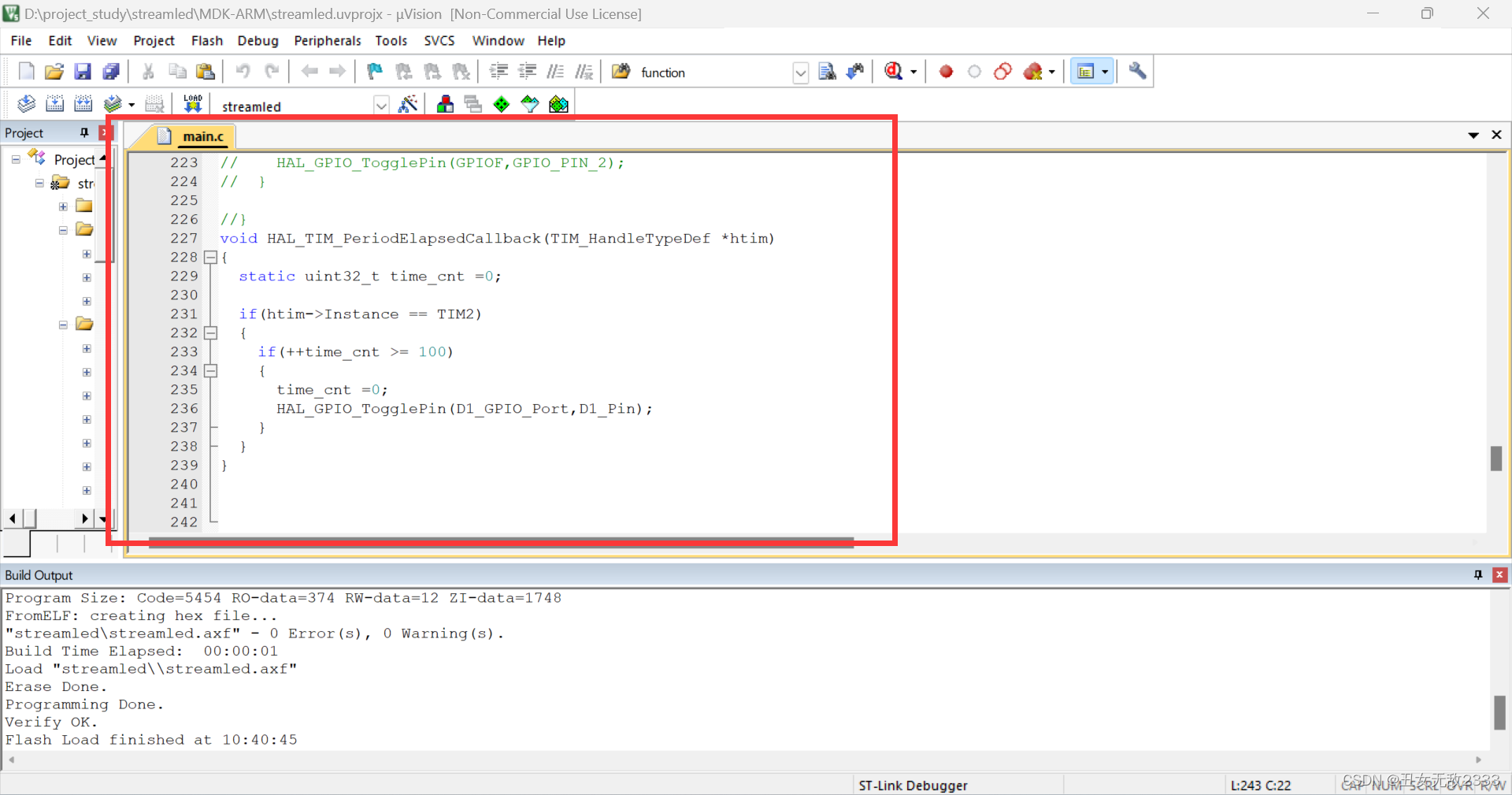Undo the last edit
Screen dimensions: 1512x795
243,72
